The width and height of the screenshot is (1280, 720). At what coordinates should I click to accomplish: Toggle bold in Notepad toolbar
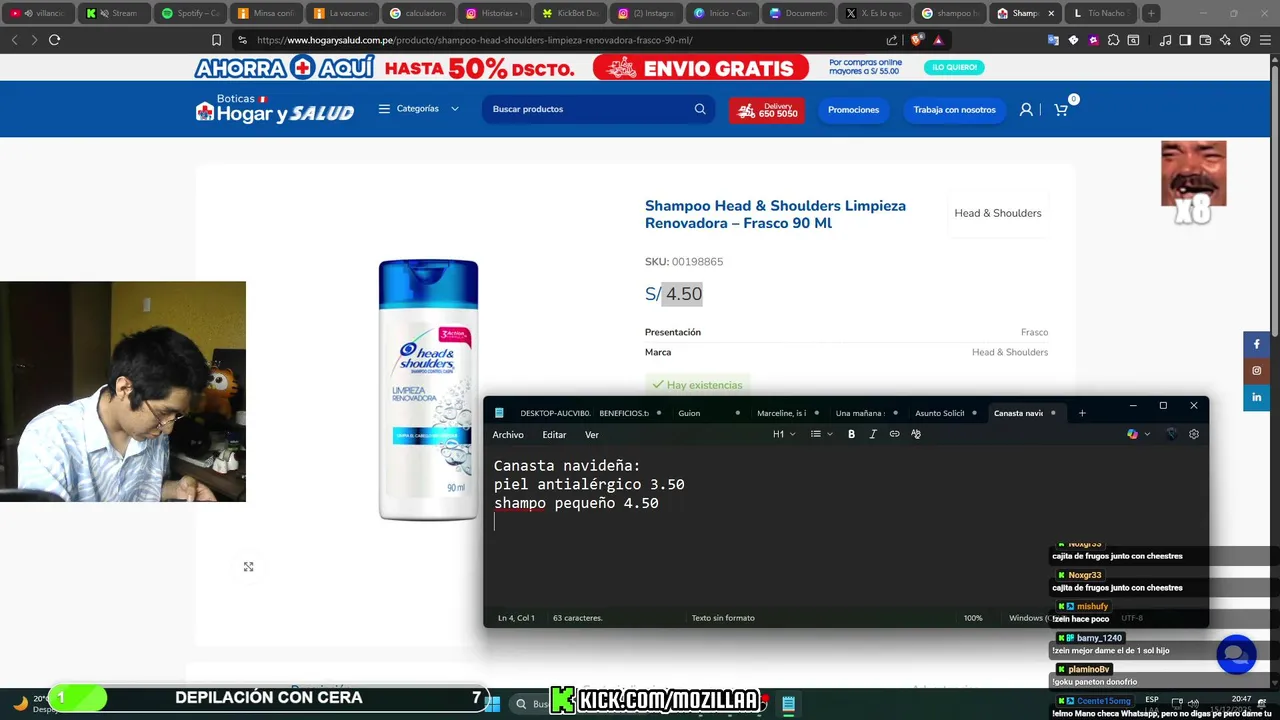tap(851, 434)
